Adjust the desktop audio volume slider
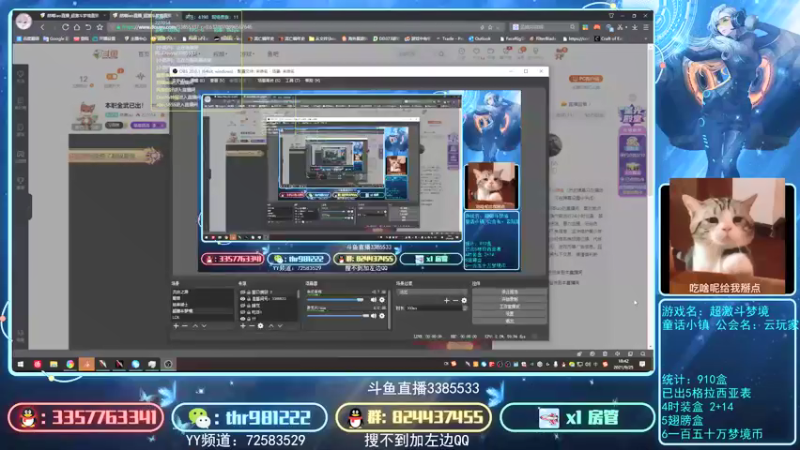The height and width of the screenshot is (450, 800). pyautogui.click(x=336, y=299)
